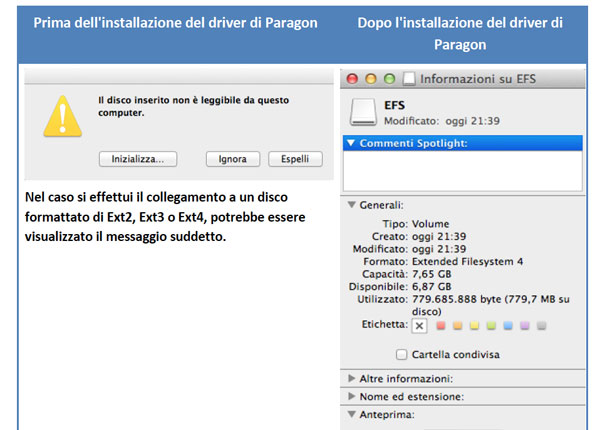Click the EFS drive icon
This screenshot has height=430, width=600.
[x=363, y=112]
